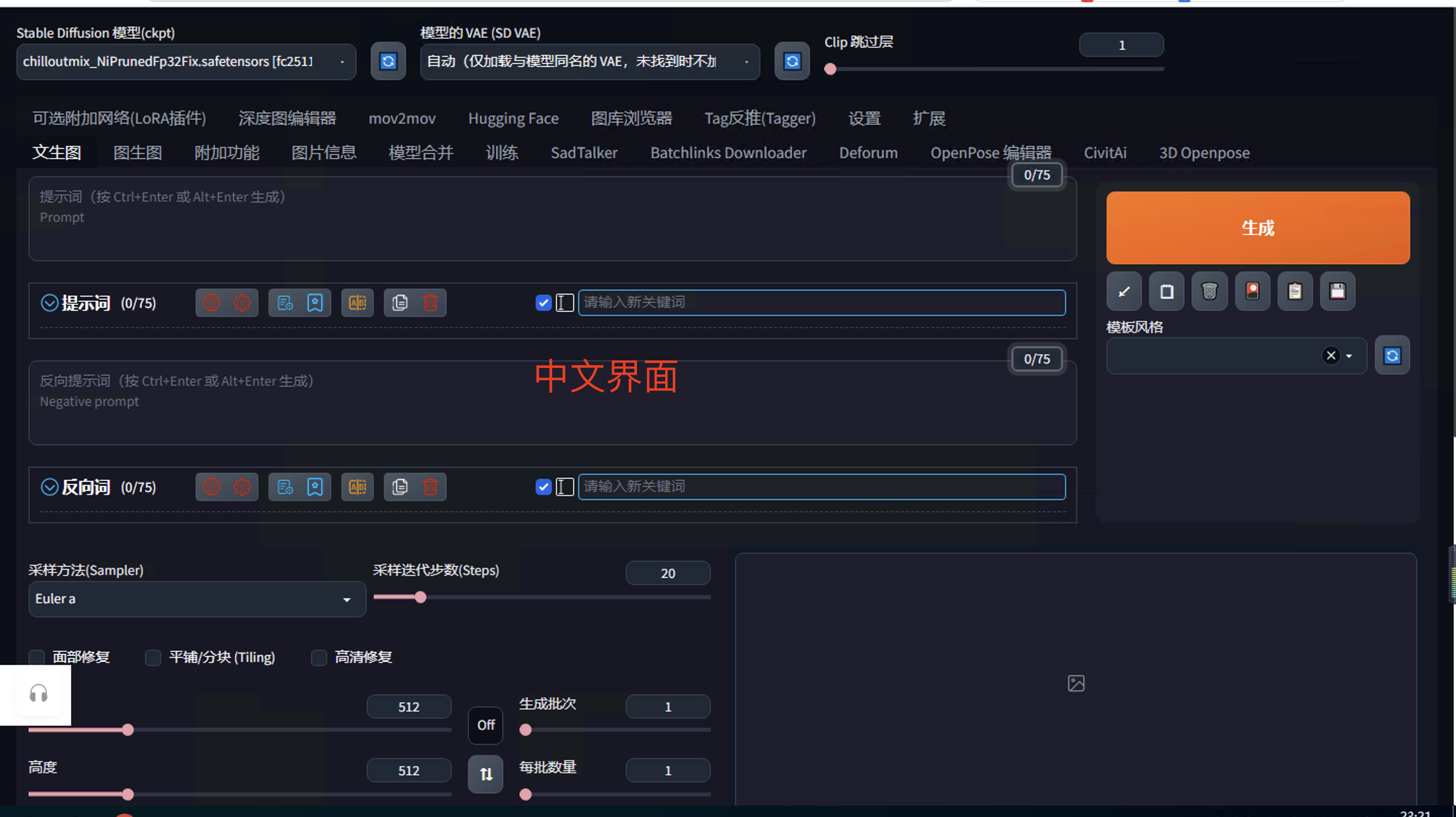Open the Tag反推(Tagger) tab
Screen dimensions: 1456x817
(x=760, y=118)
